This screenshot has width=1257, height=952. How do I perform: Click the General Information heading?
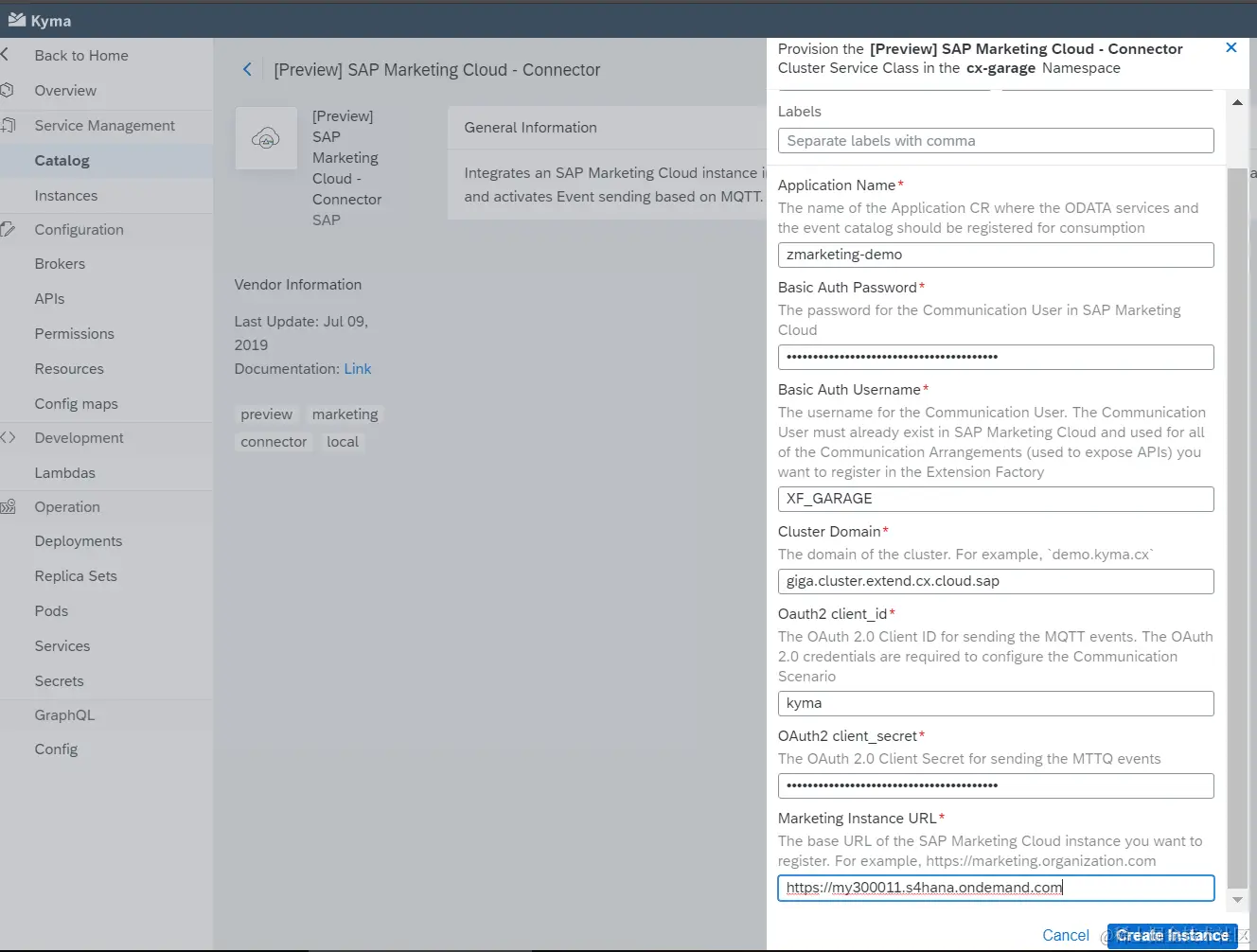[530, 127]
